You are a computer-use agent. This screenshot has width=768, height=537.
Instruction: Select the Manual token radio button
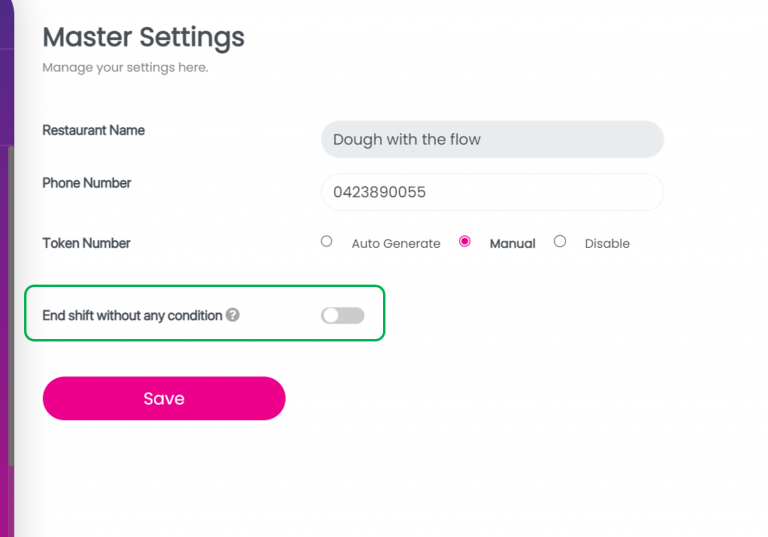pyautogui.click(x=464, y=241)
